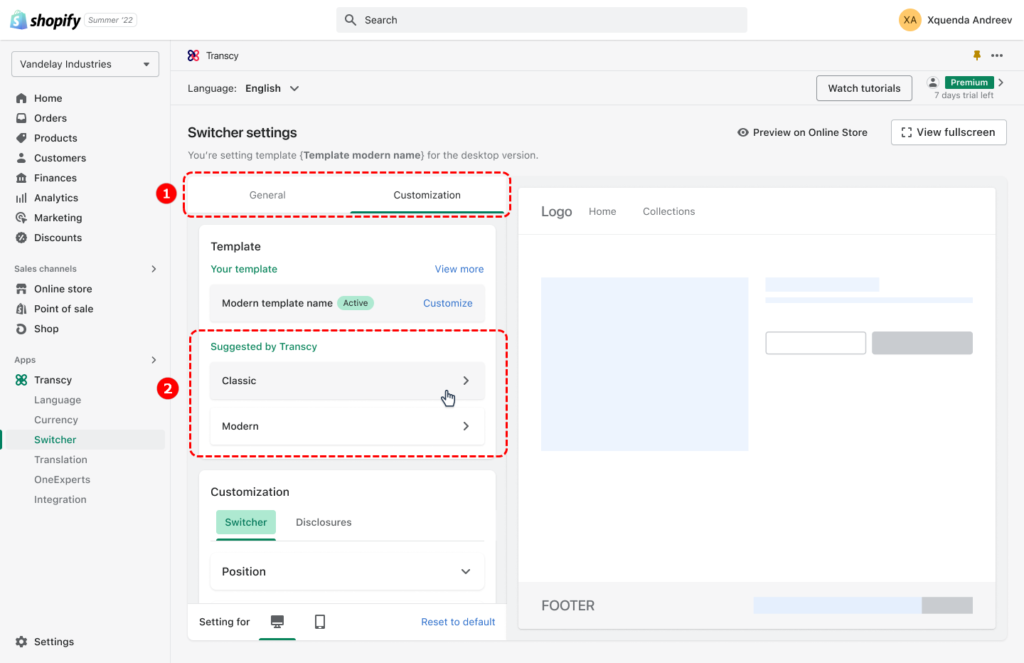Click the Products tag icon

click(x=22, y=138)
